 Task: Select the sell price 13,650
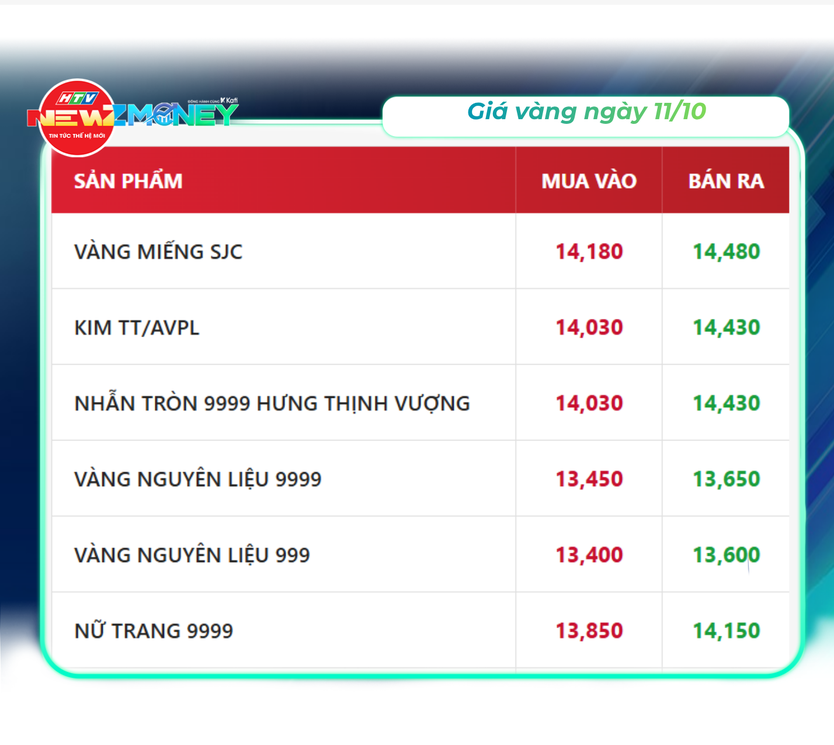pos(726,479)
